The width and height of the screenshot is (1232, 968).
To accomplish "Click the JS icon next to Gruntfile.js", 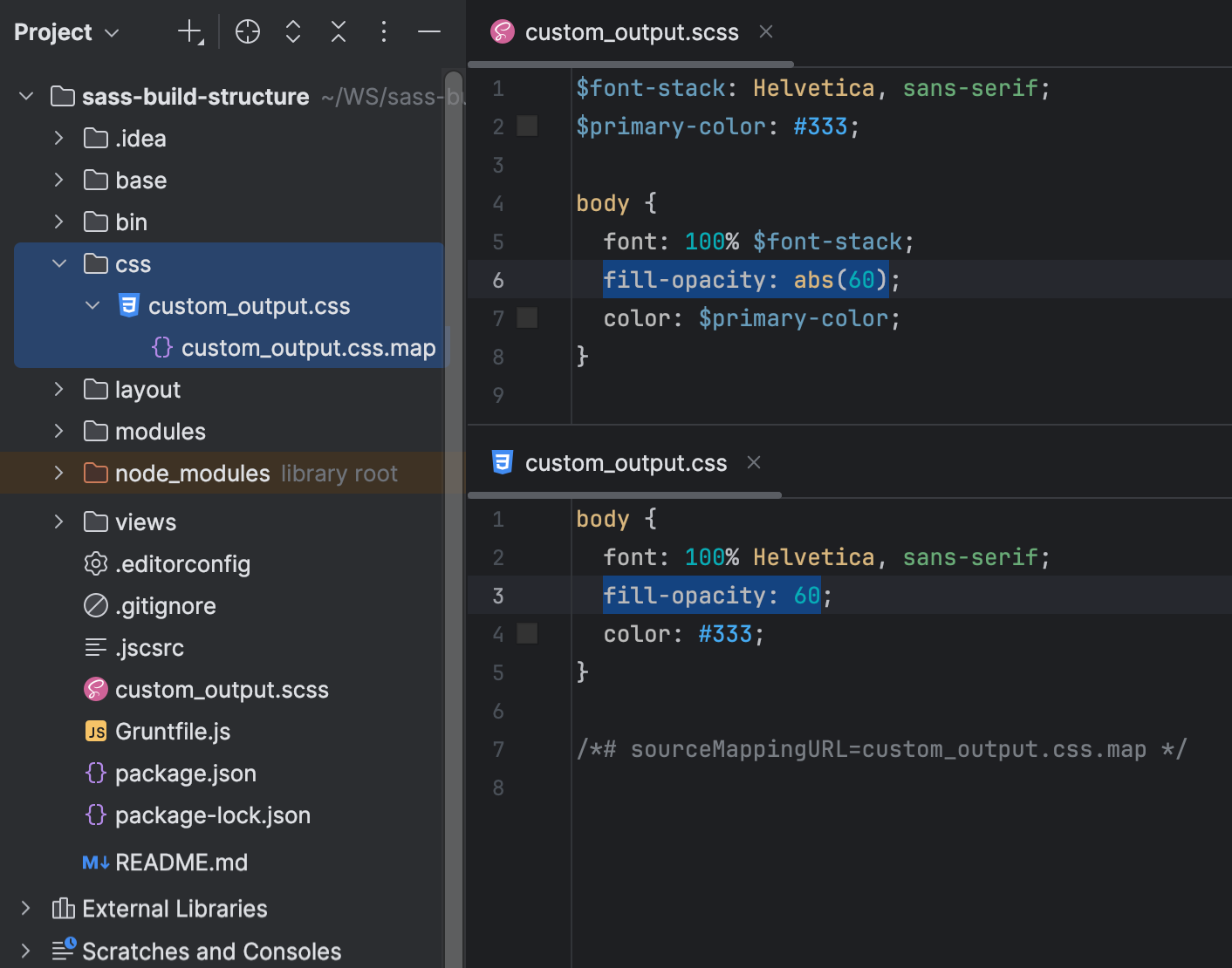I will click(96, 731).
